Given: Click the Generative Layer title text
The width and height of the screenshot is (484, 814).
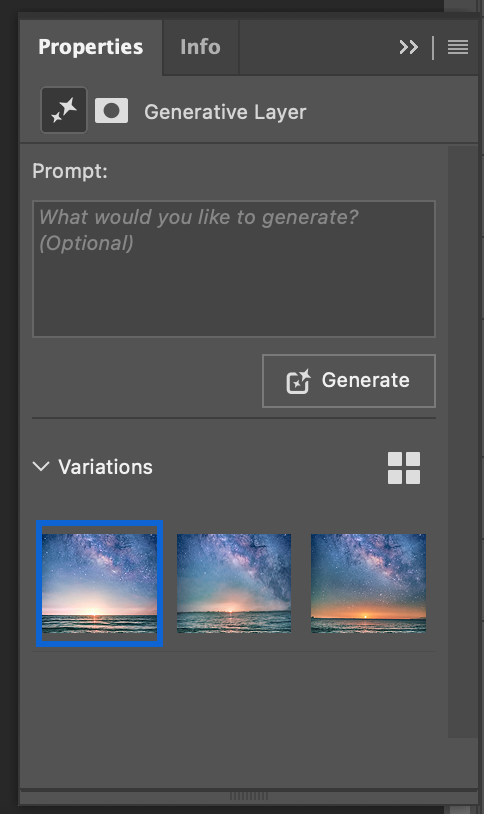Looking at the screenshot, I should click(x=225, y=112).
